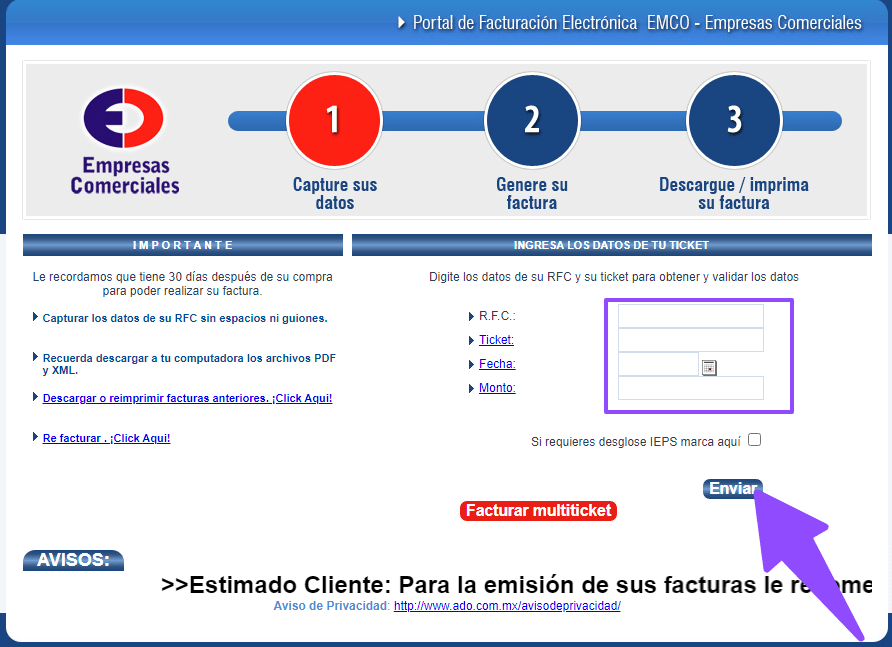Image resolution: width=892 pixels, height=647 pixels.
Task: Select step 2 Genere su factura circle
Action: coord(532,120)
